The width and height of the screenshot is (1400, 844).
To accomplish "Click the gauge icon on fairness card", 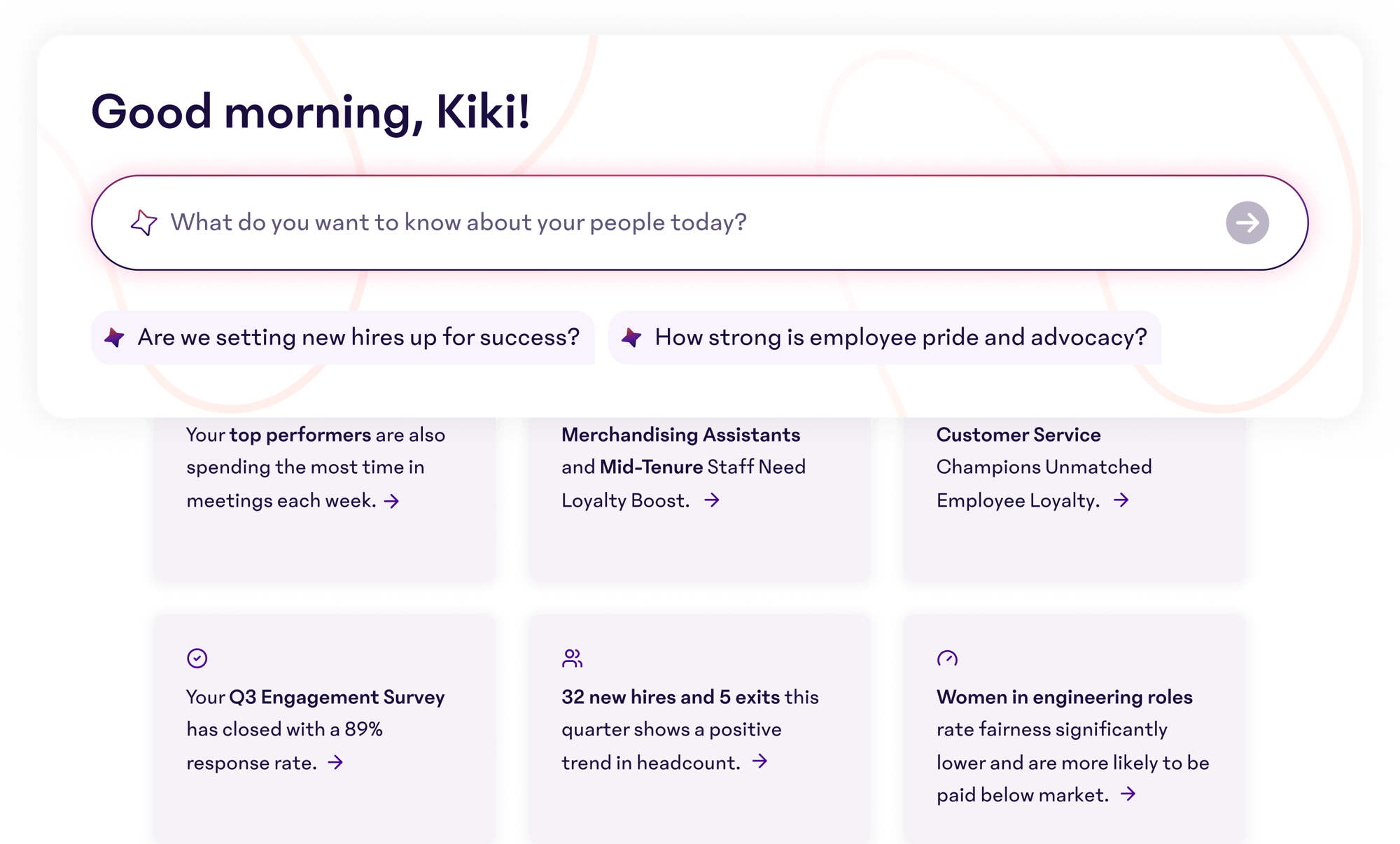I will (947, 658).
